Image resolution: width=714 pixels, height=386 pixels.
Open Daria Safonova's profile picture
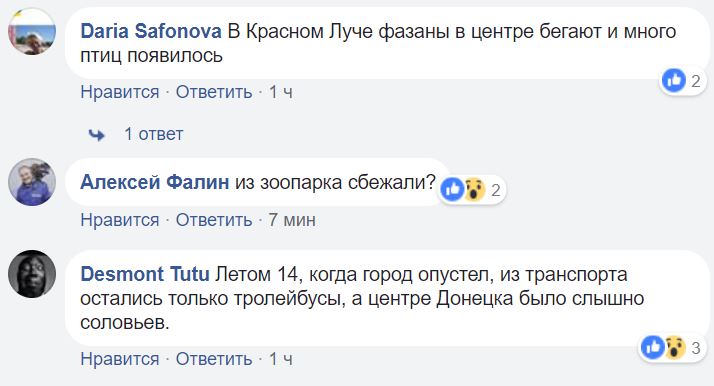coord(32,31)
